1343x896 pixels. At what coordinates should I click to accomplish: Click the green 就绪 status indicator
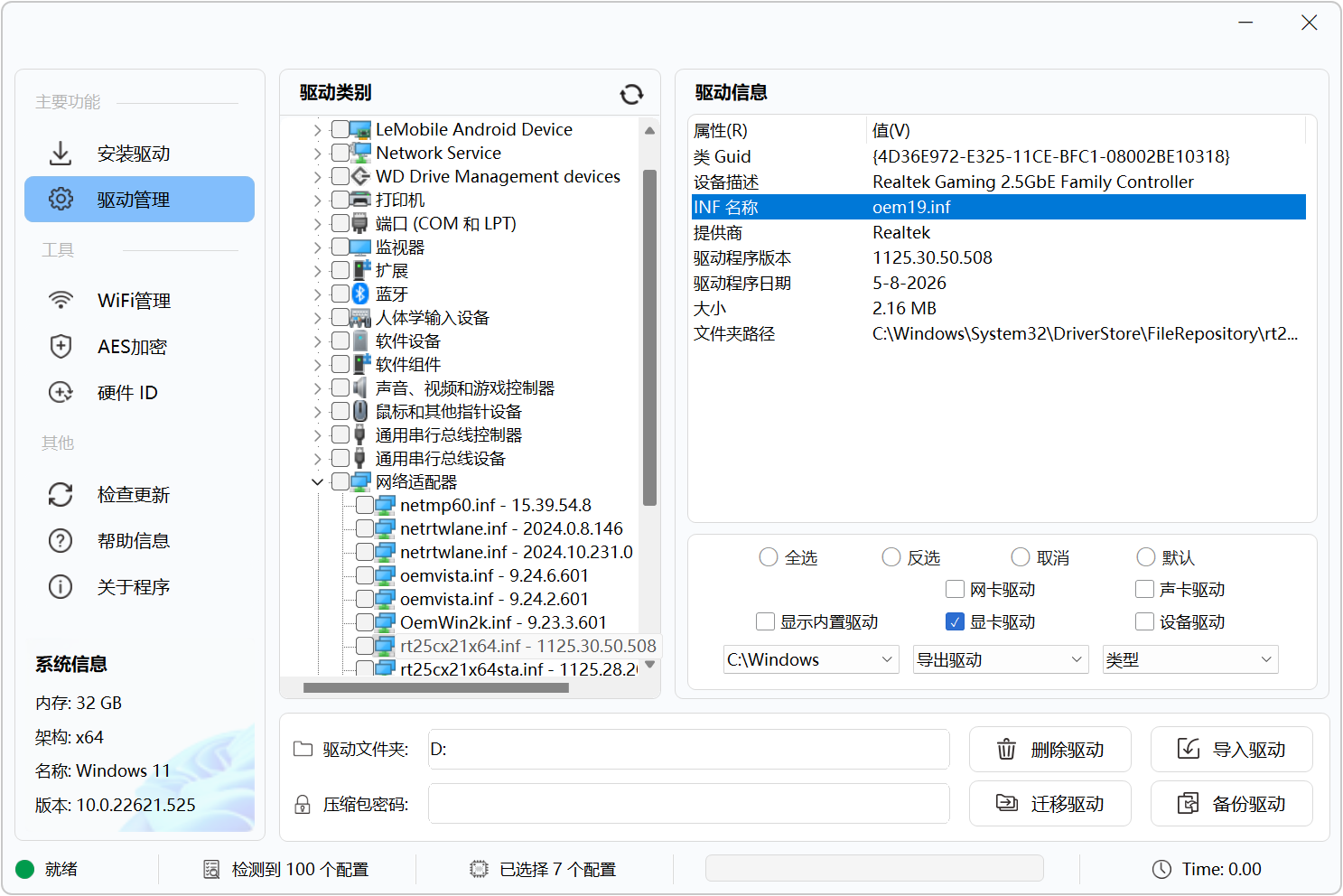click(25, 869)
